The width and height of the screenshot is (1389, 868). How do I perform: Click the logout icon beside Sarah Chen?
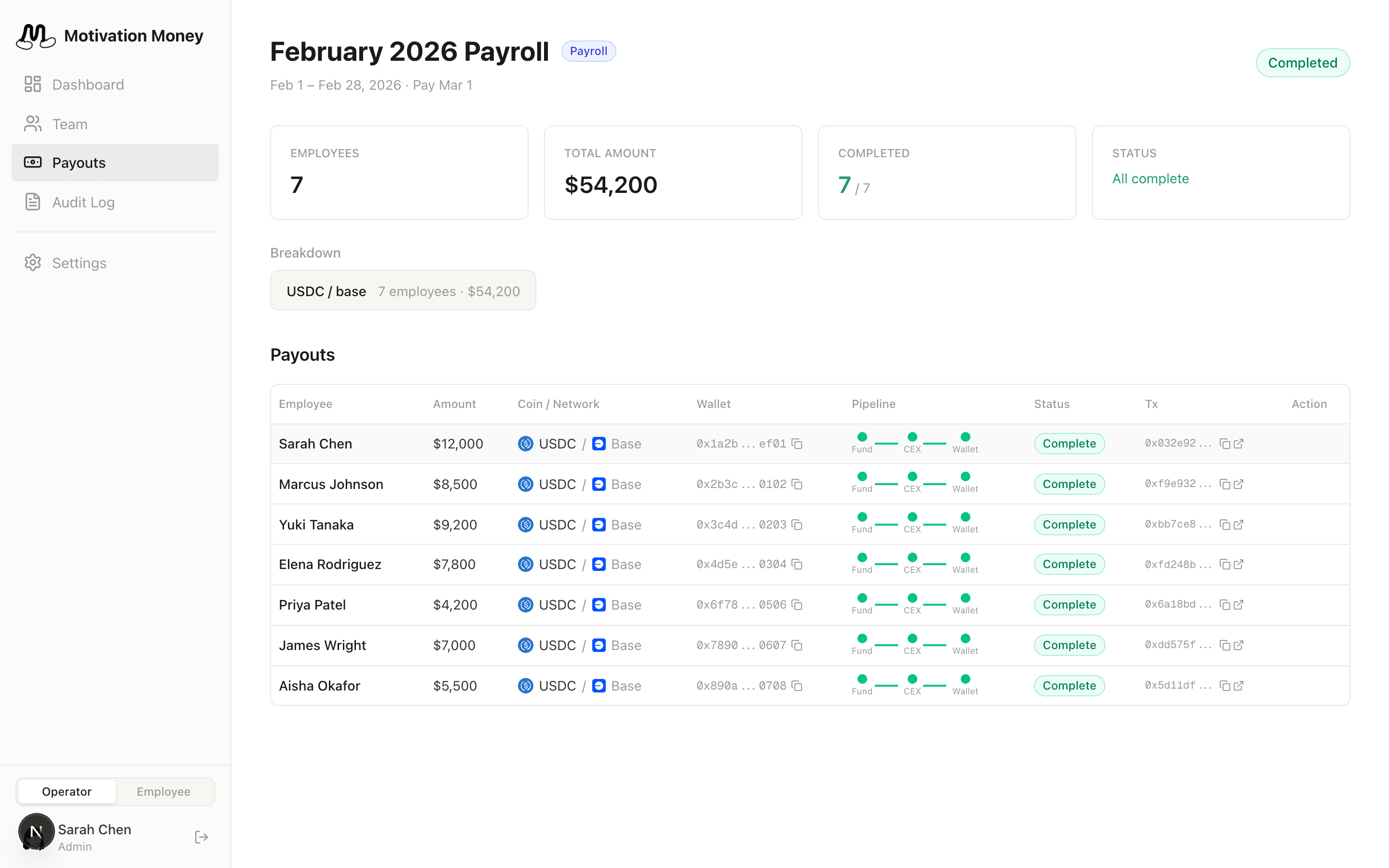coord(201,837)
